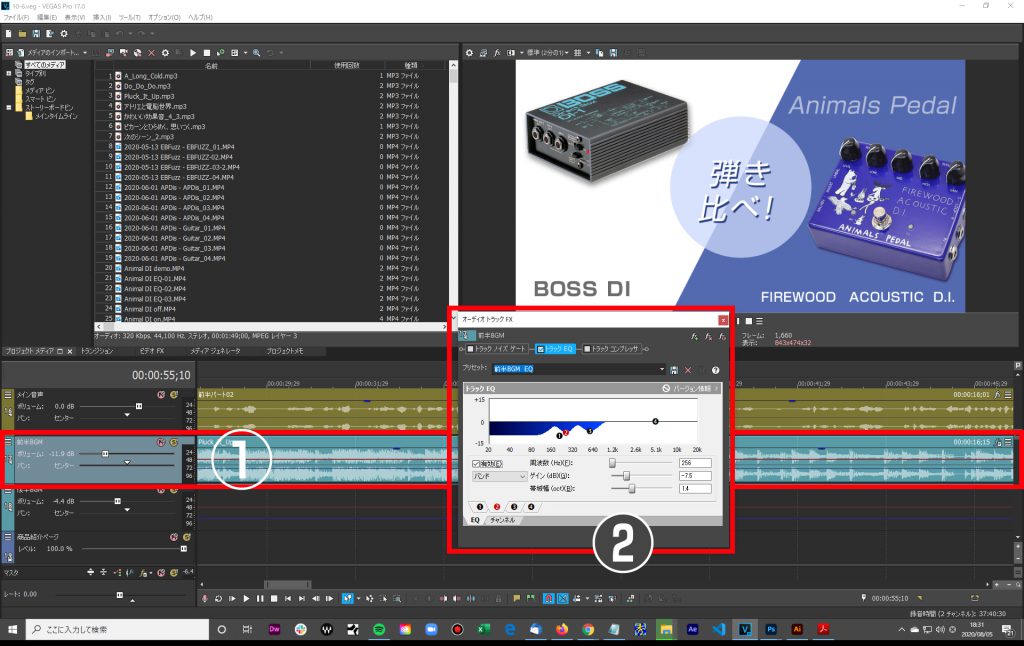Mute the メイン音声 track
Image resolution: width=1024 pixels, height=646 pixels.
click(161, 395)
